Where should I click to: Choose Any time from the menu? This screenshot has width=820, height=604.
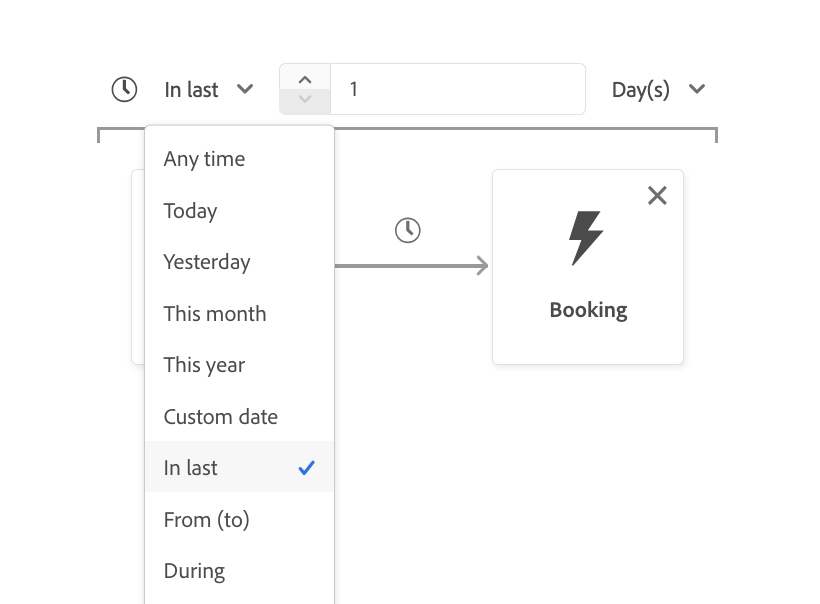click(240, 159)
